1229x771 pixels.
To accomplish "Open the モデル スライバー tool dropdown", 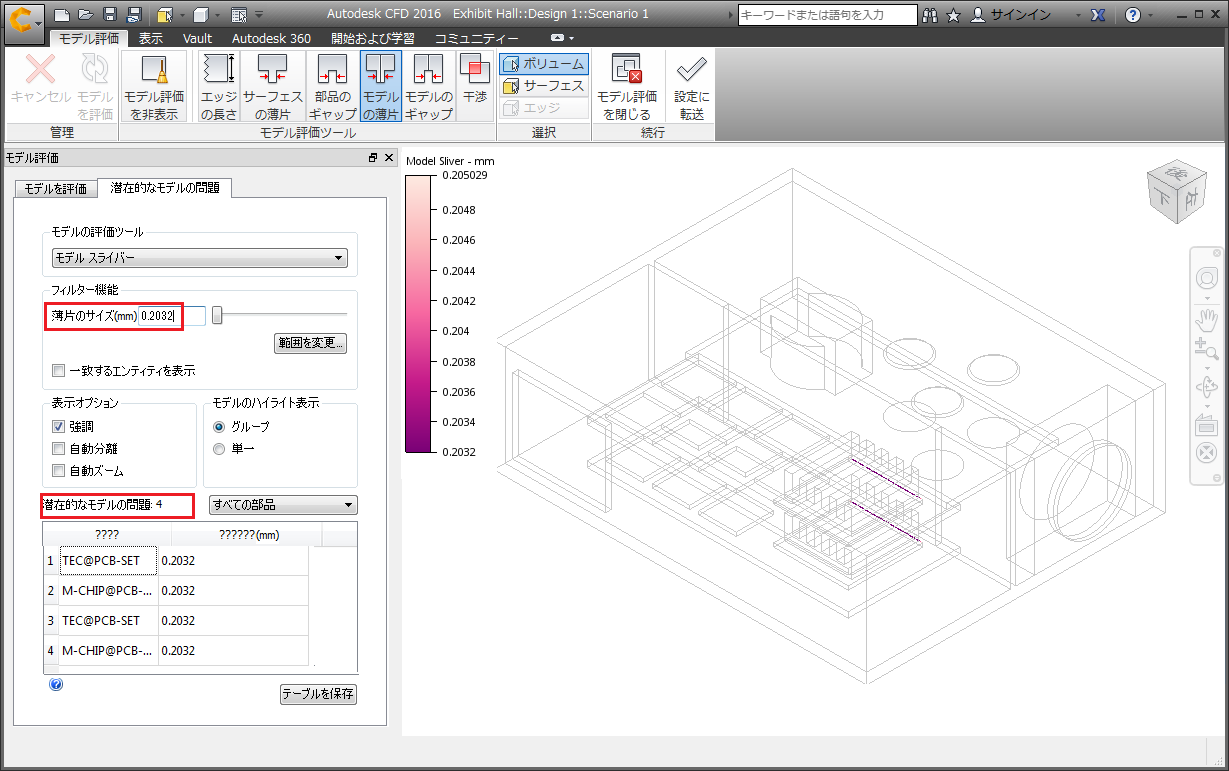I will (200, 259).
